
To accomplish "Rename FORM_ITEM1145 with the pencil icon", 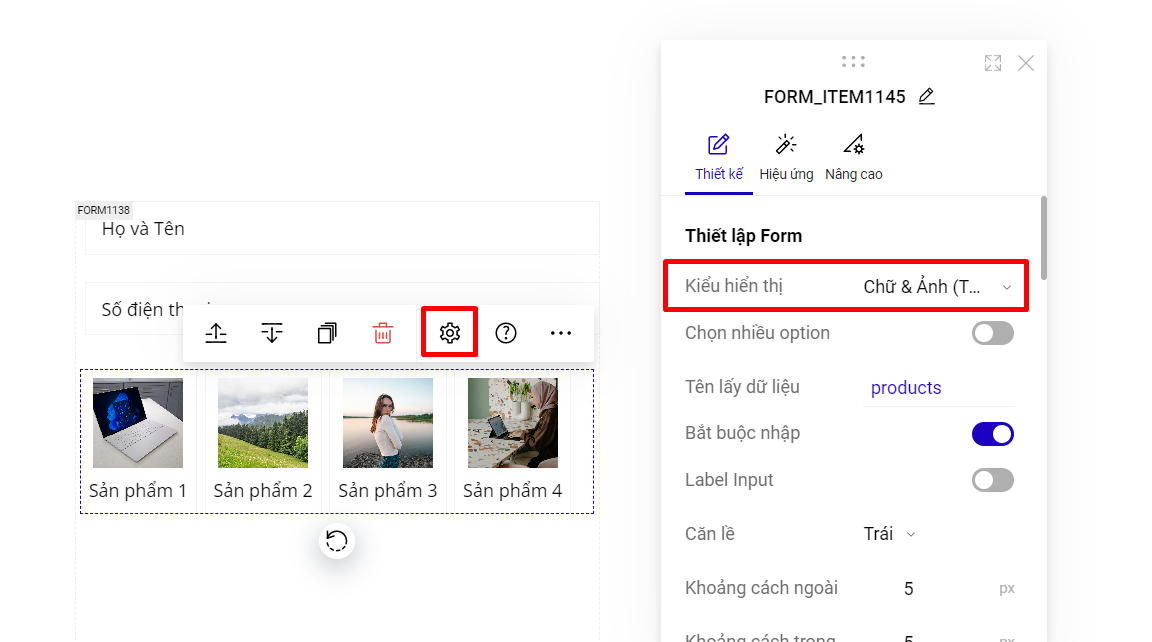I will coord(926,96).
